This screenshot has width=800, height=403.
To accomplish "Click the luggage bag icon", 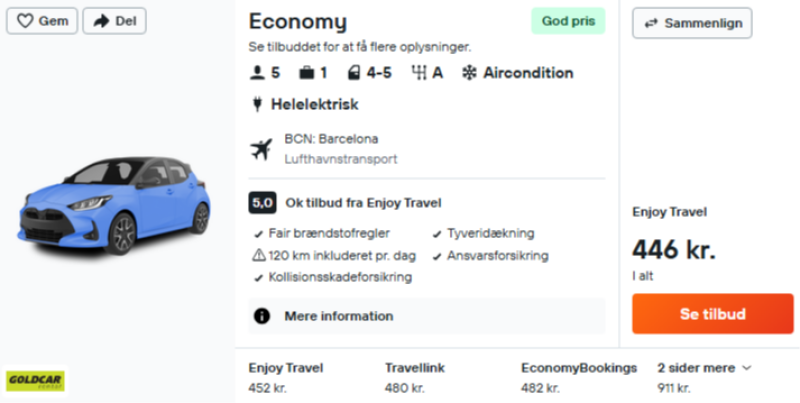I will (307, 73).
